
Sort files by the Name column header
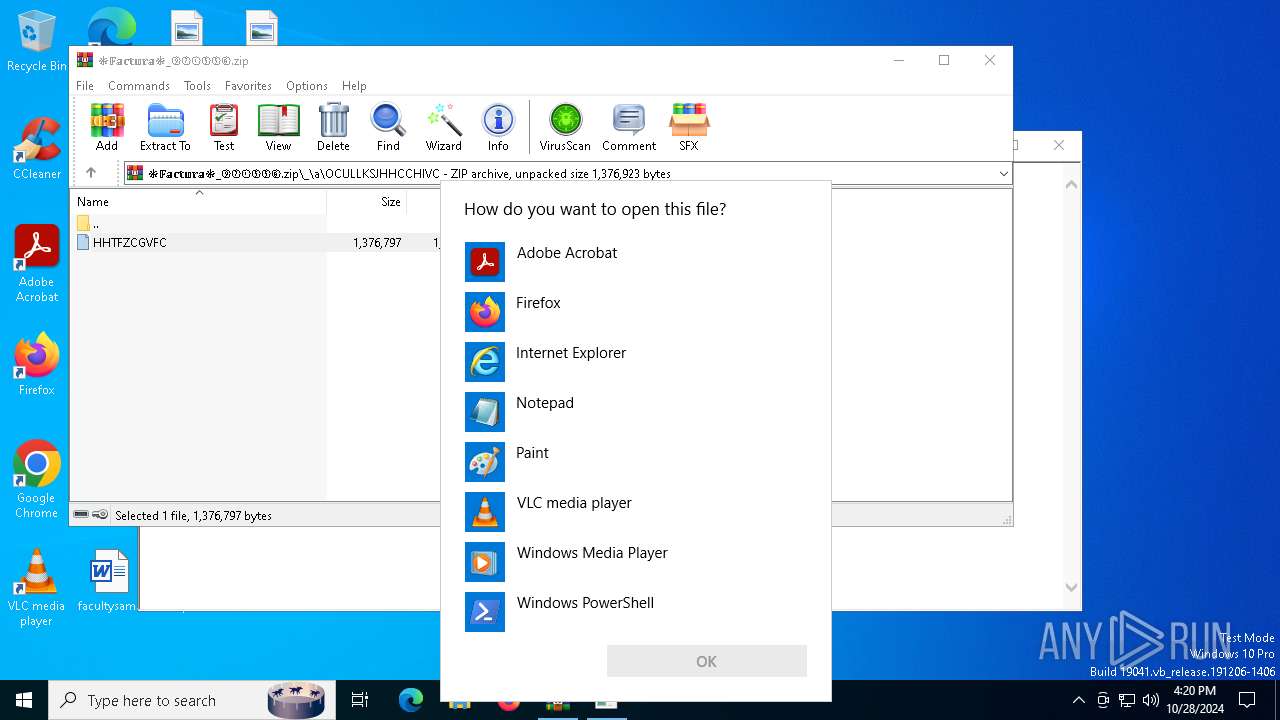click(x=200, y=202)
